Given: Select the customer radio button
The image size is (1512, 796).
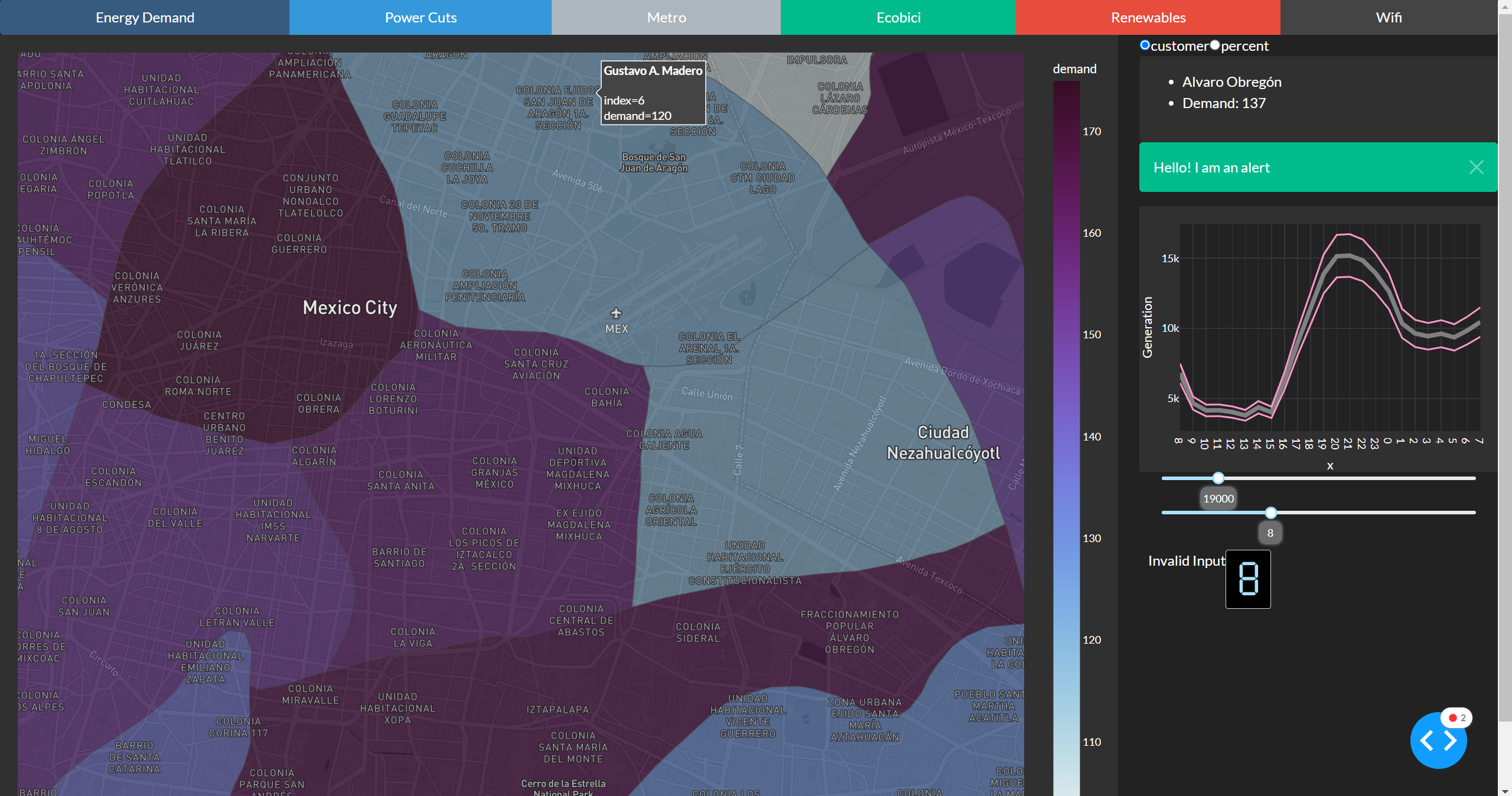Looking at the screenshot, I should click(x=1145, y=45).
